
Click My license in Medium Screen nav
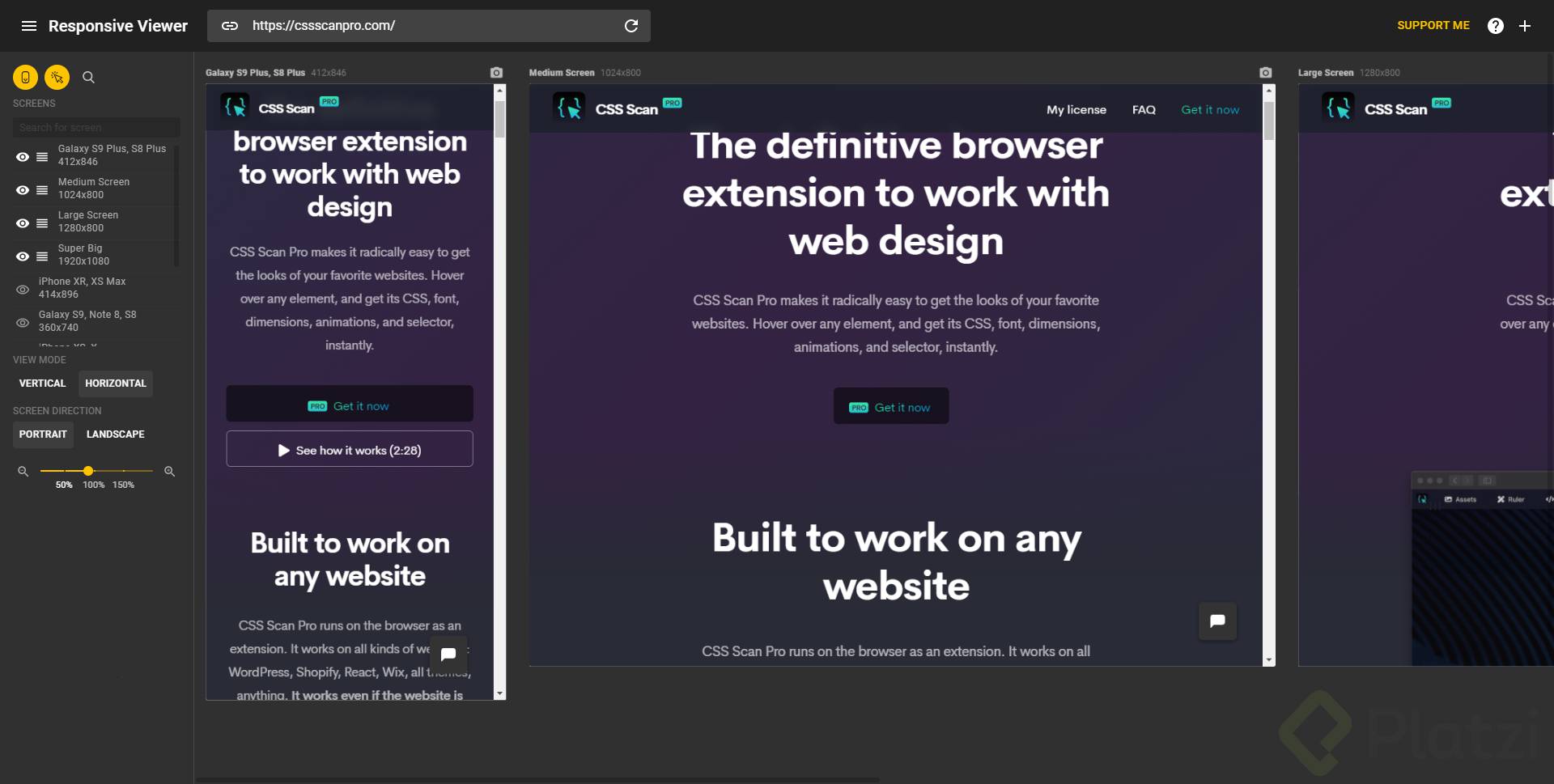point(1076,110)
